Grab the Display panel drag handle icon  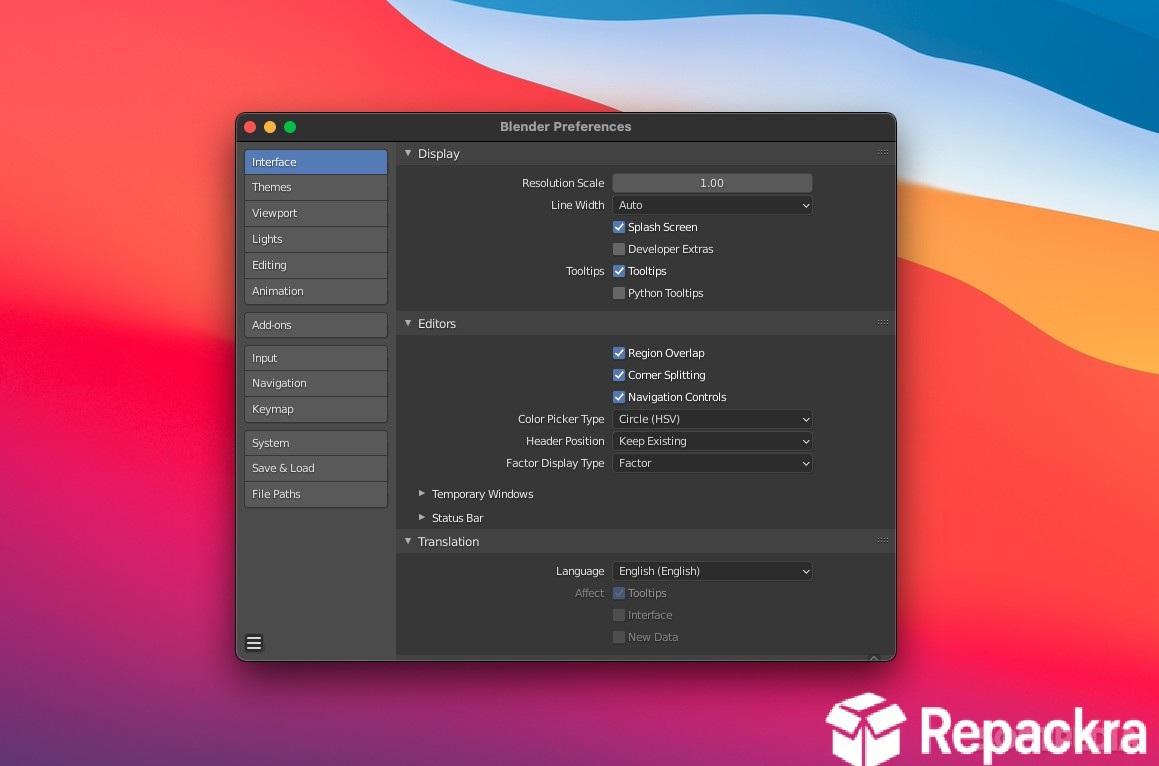[883, 152]
